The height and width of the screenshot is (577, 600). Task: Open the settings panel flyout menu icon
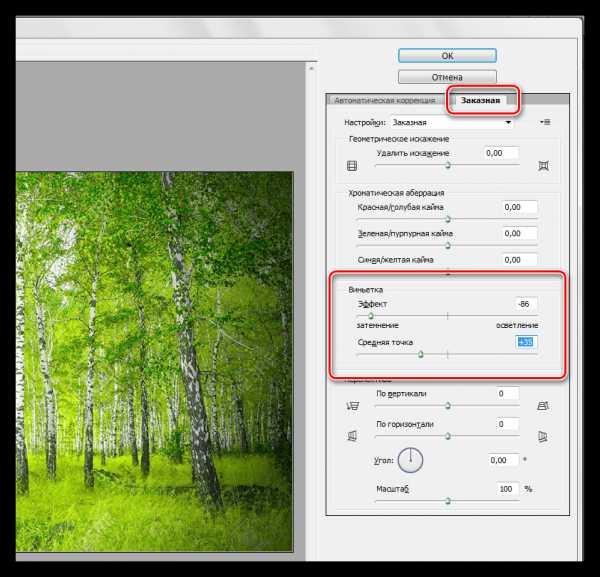545,122
